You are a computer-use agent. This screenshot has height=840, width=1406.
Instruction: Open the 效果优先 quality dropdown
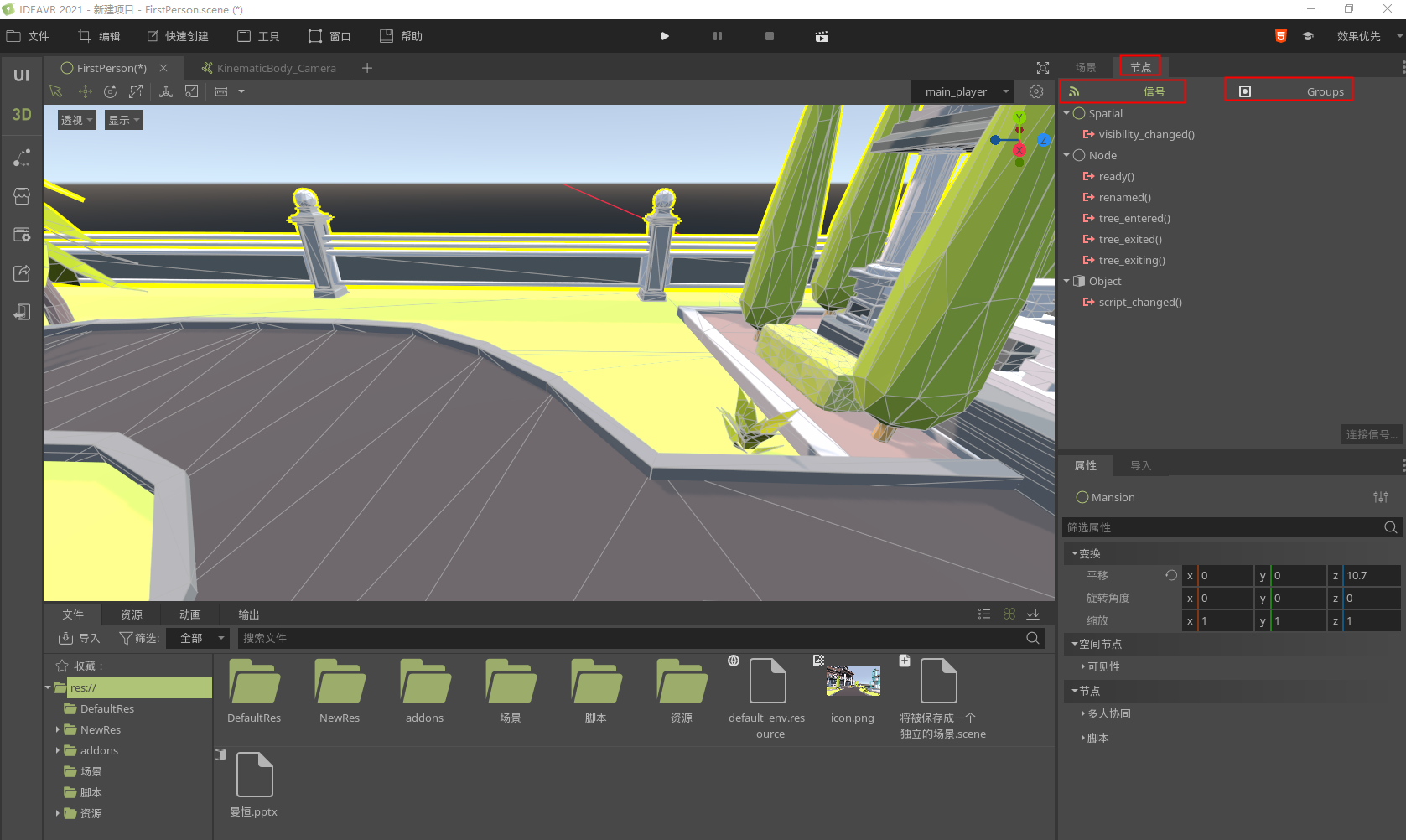[x=1368, y=36]
